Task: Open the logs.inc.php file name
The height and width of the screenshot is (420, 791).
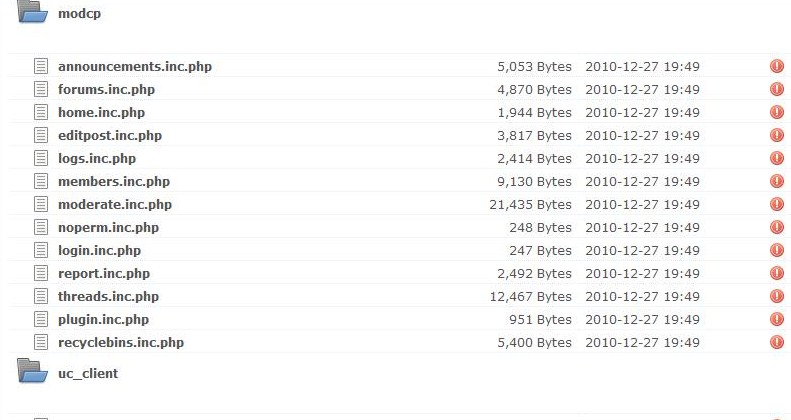Action: point(97,158)
